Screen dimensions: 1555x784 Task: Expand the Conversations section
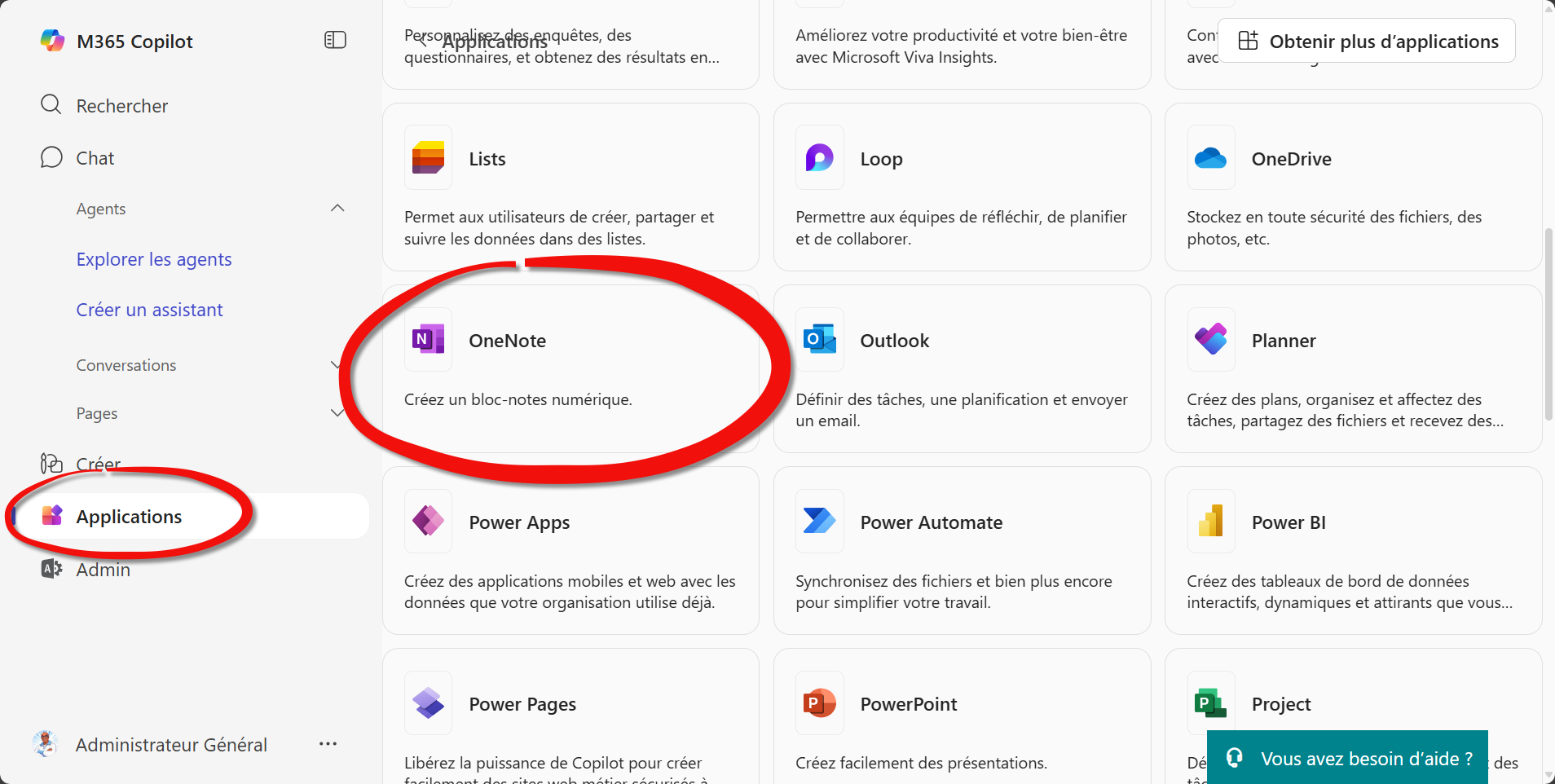pyautogui.click(x=336, y=365)
